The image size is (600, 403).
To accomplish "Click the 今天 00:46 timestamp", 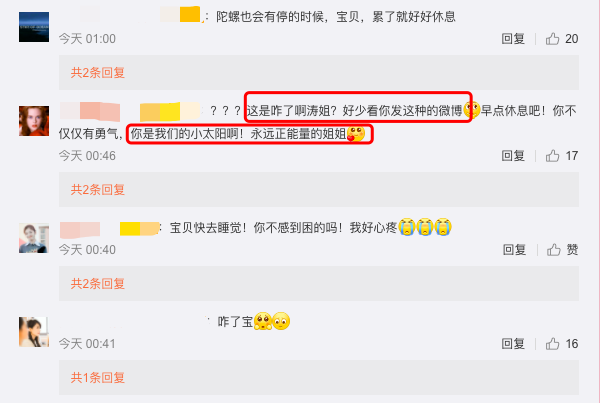I will (87, 156).
